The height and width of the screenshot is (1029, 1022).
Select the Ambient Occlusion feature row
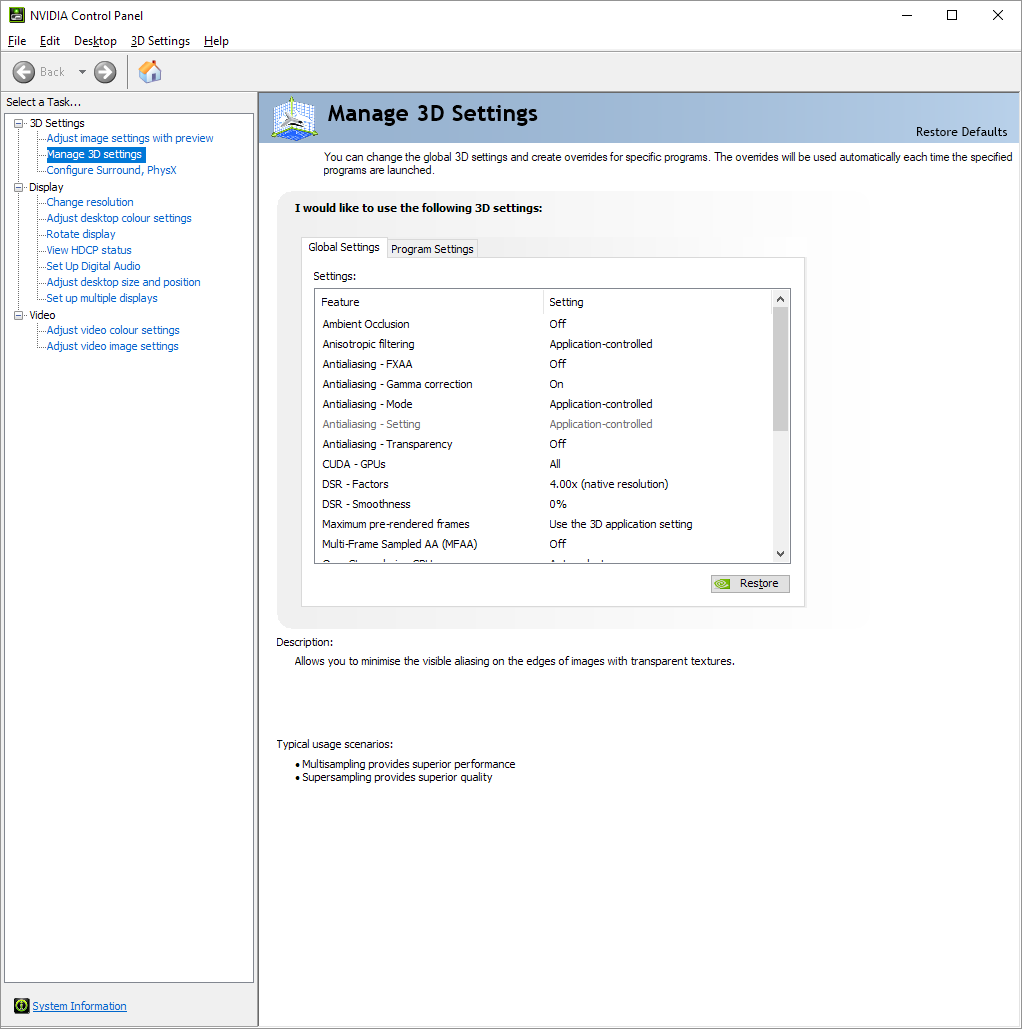point(543,324)
